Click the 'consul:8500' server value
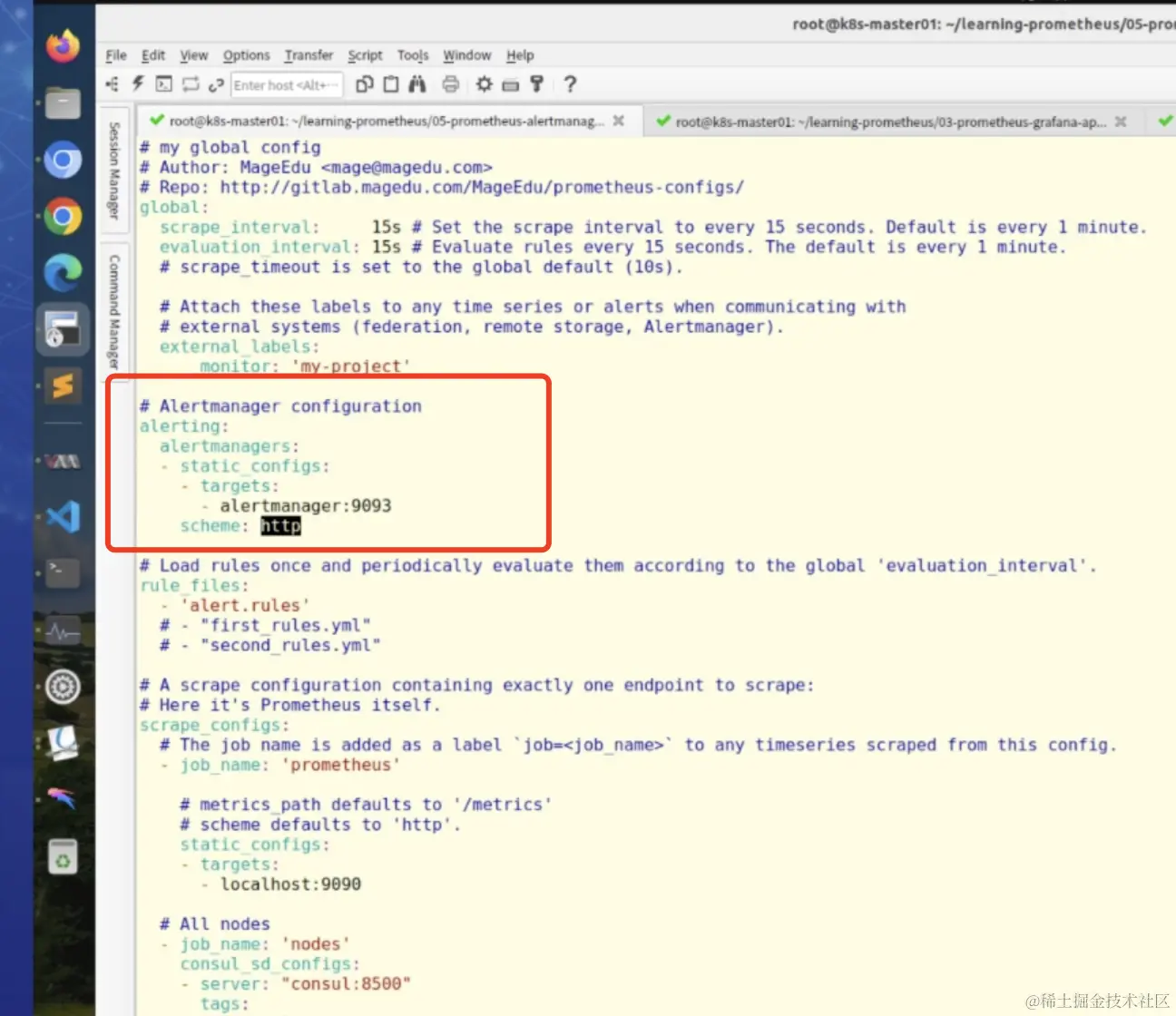 point(346,984)
